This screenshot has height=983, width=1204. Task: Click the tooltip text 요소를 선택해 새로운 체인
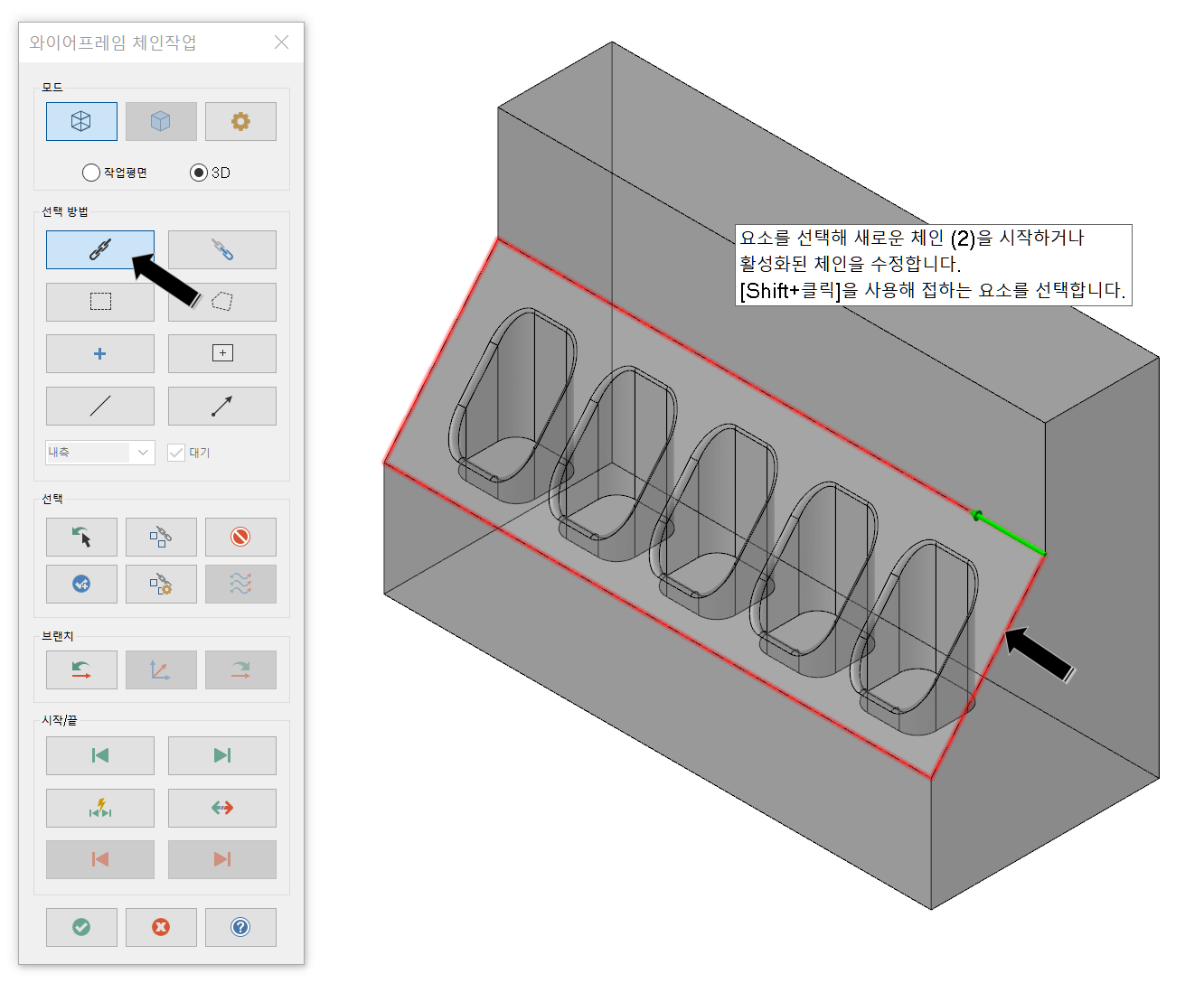tap(842, 238)
